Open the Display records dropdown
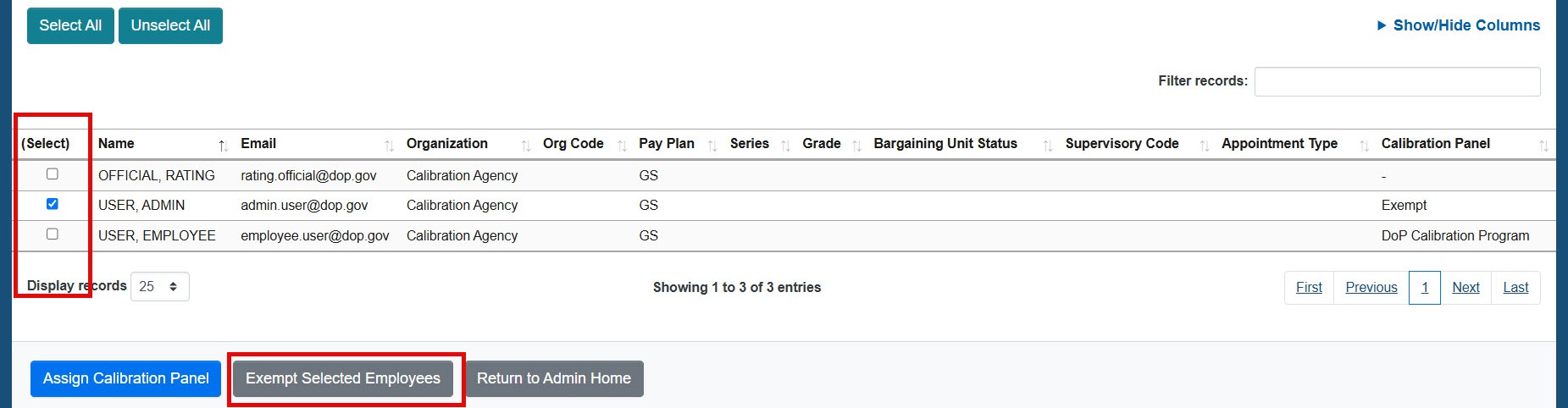This screenshot has height=408, width=1568. [160, 287]
